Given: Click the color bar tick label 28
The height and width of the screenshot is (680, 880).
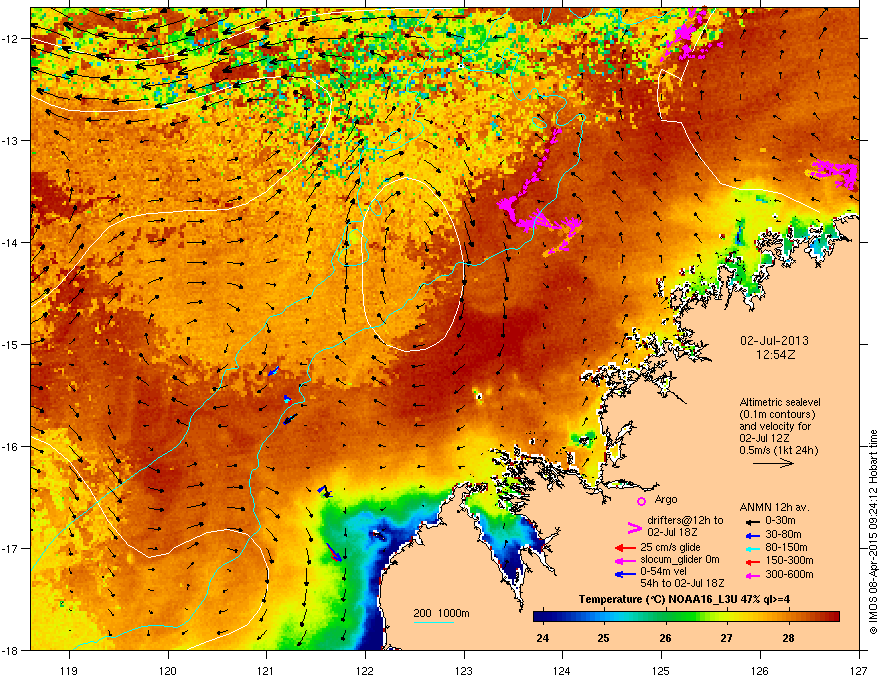Looking at the screenshot, I should [788, 638].
